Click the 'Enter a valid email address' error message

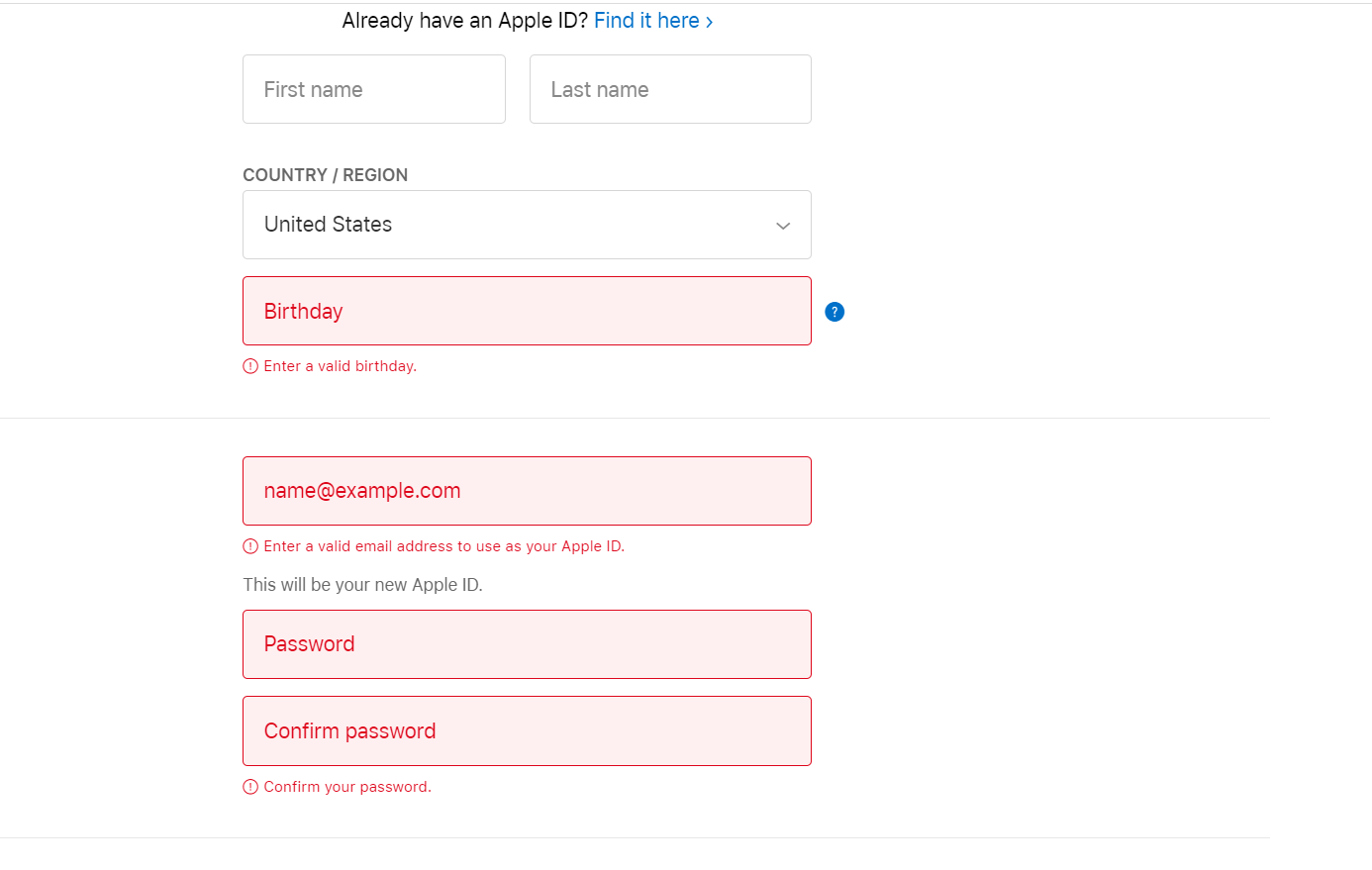tap(443, 546)
